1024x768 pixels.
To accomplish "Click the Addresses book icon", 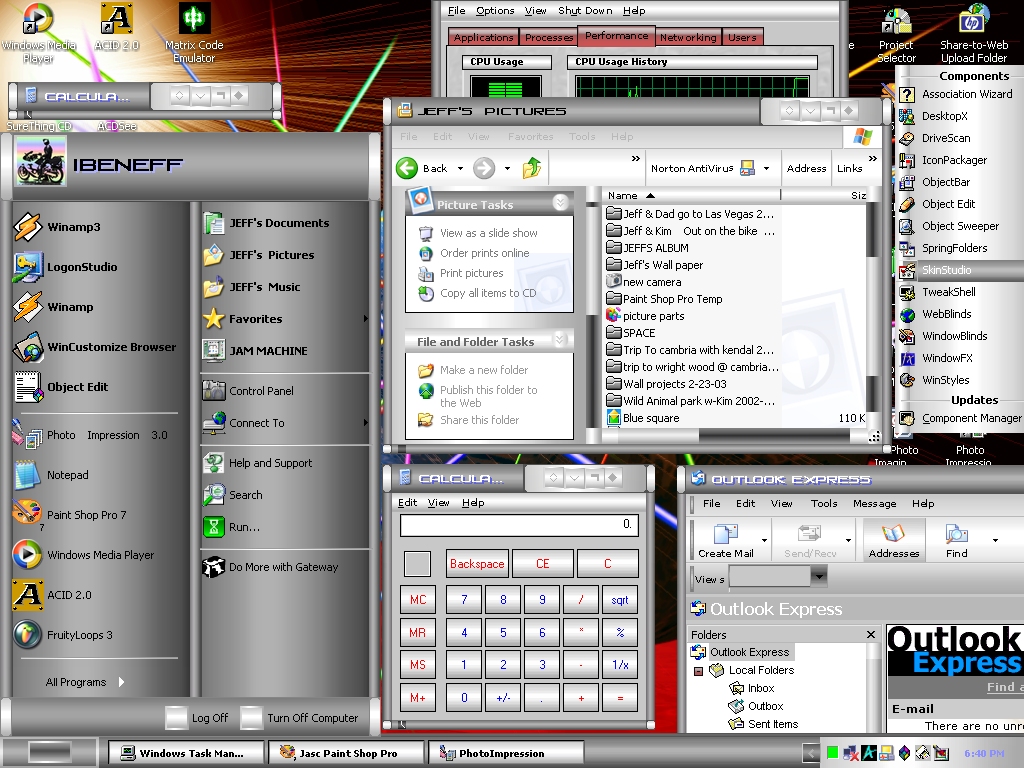I will pos(893,534).
